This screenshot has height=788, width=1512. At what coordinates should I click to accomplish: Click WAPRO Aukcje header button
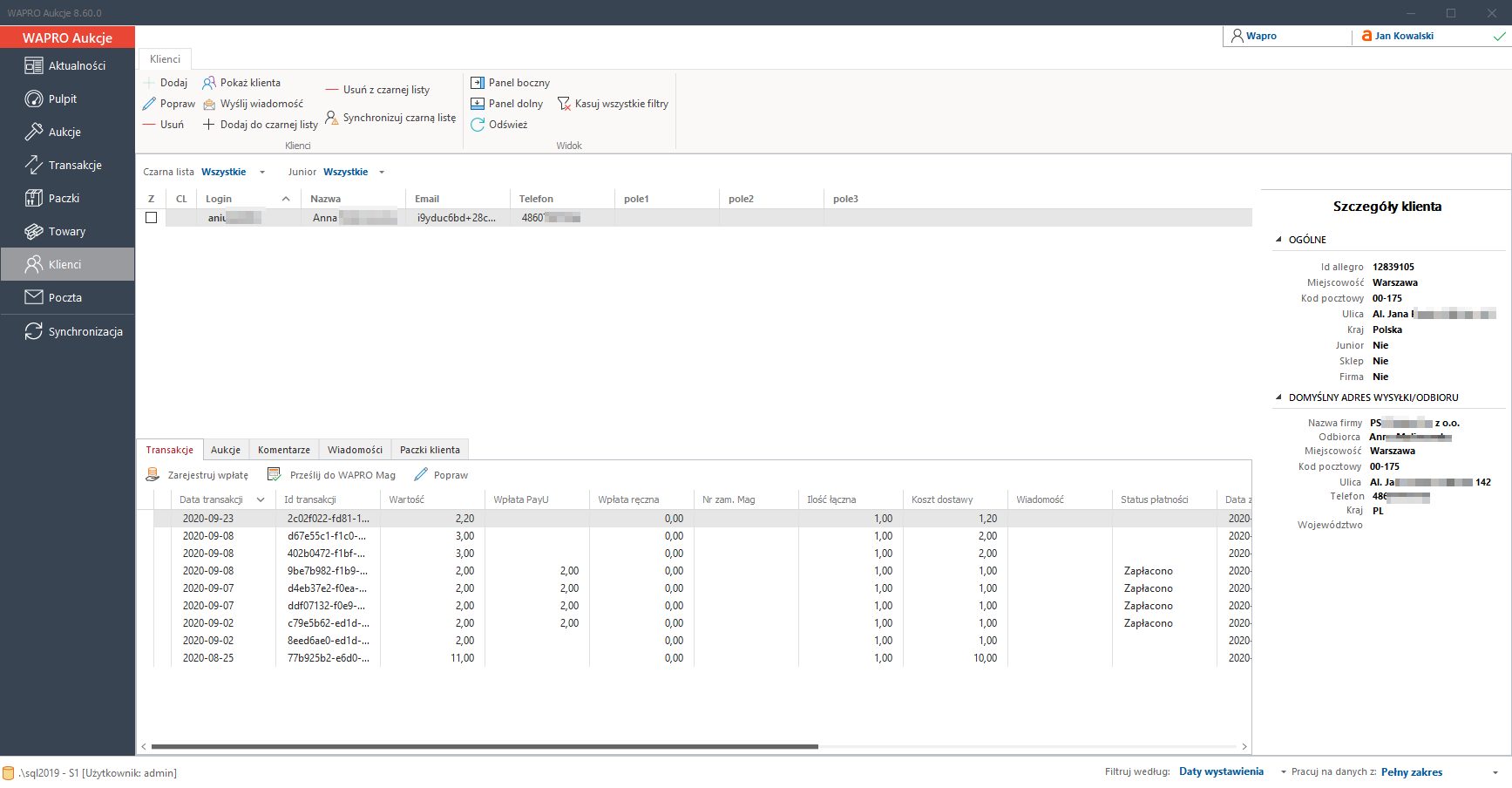click(x=68, y=37)
